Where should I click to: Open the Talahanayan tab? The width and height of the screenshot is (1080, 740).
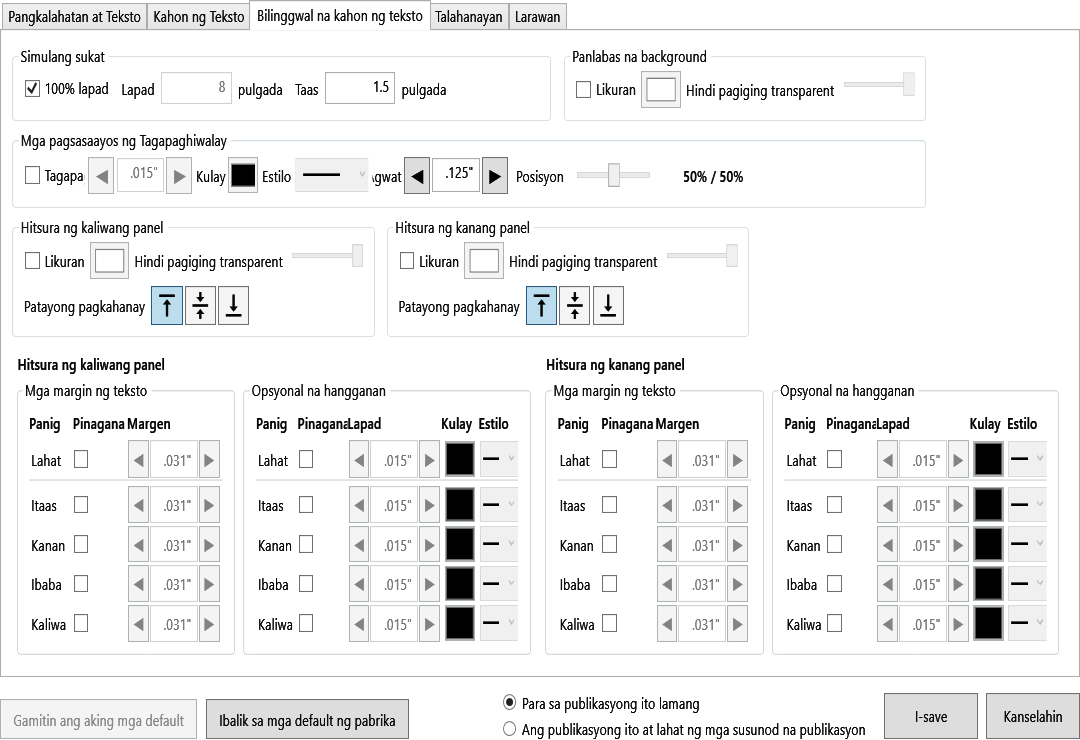[x=469, y=17]
